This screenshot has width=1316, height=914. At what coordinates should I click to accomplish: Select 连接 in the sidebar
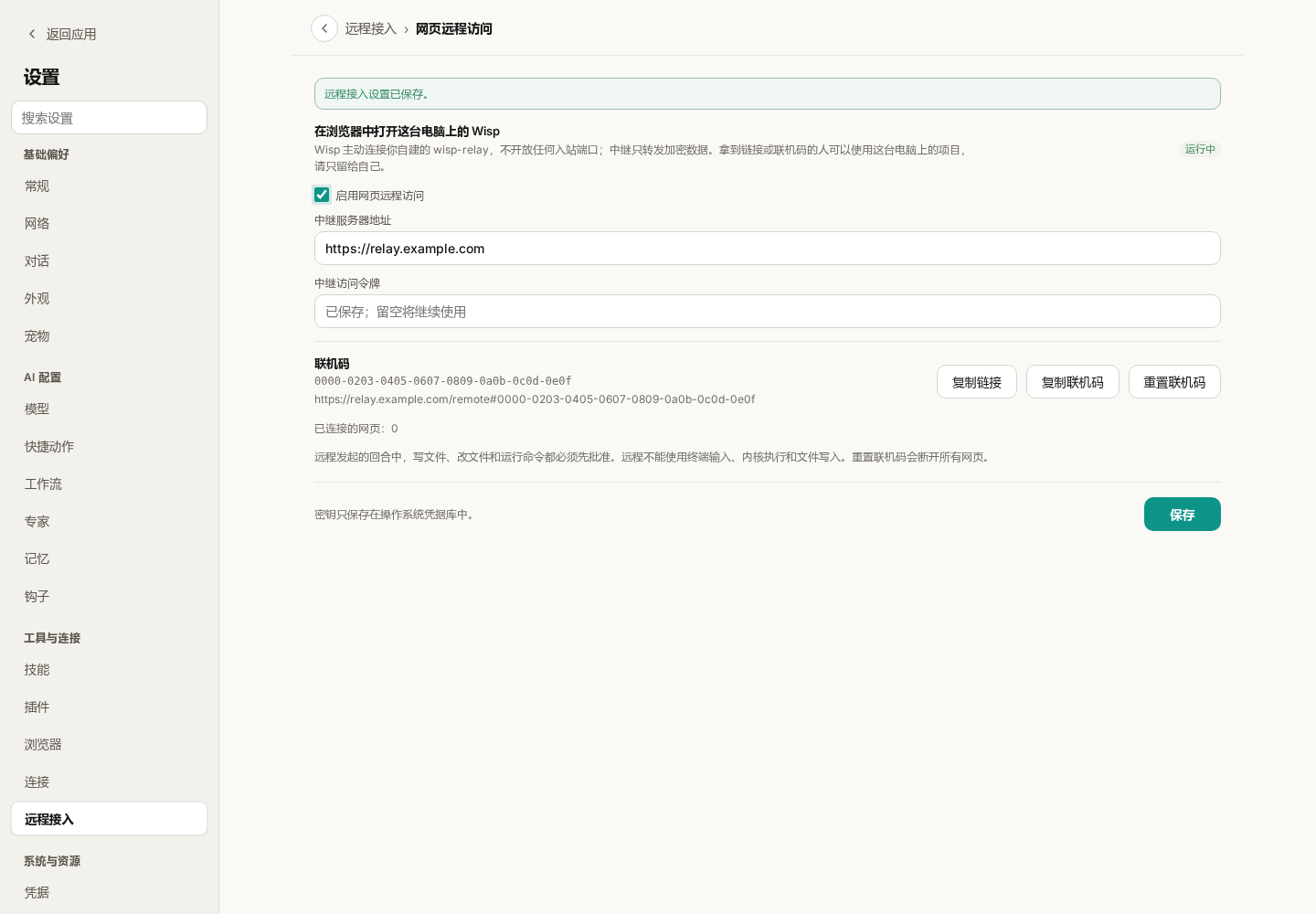tap(109, 781)
